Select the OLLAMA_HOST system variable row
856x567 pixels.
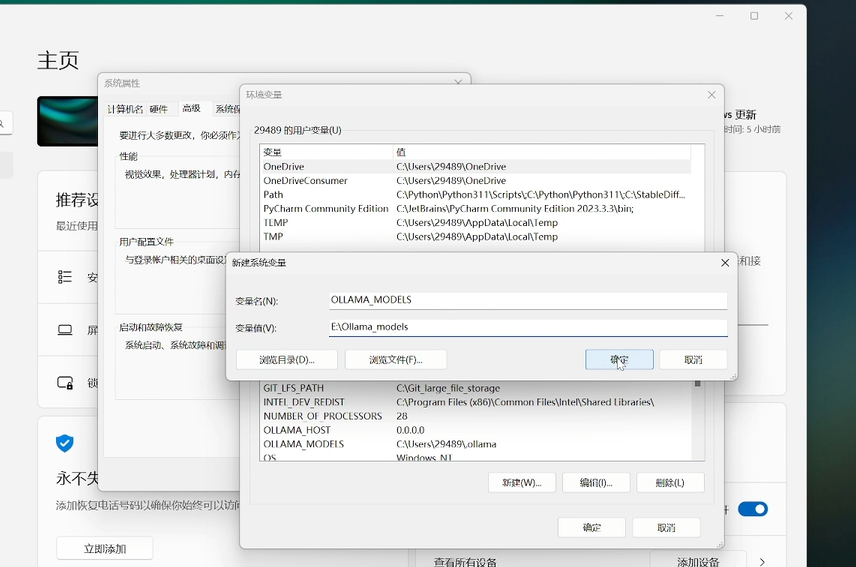296,430
